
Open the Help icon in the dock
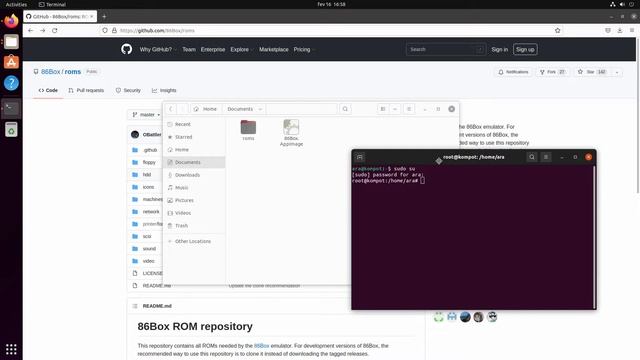[11, 83]
